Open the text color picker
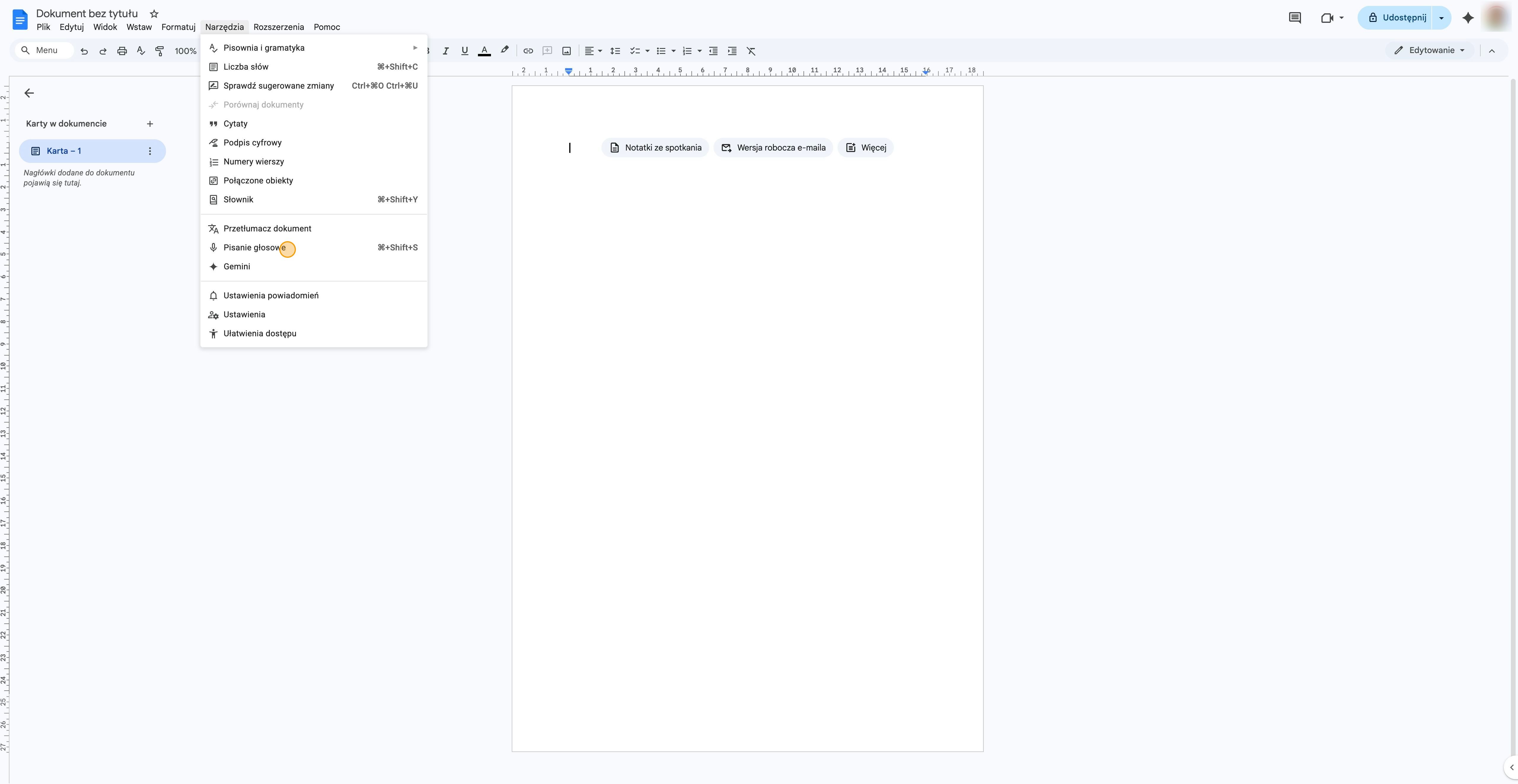The image size is (1518, 784). (x=484, y=51)
